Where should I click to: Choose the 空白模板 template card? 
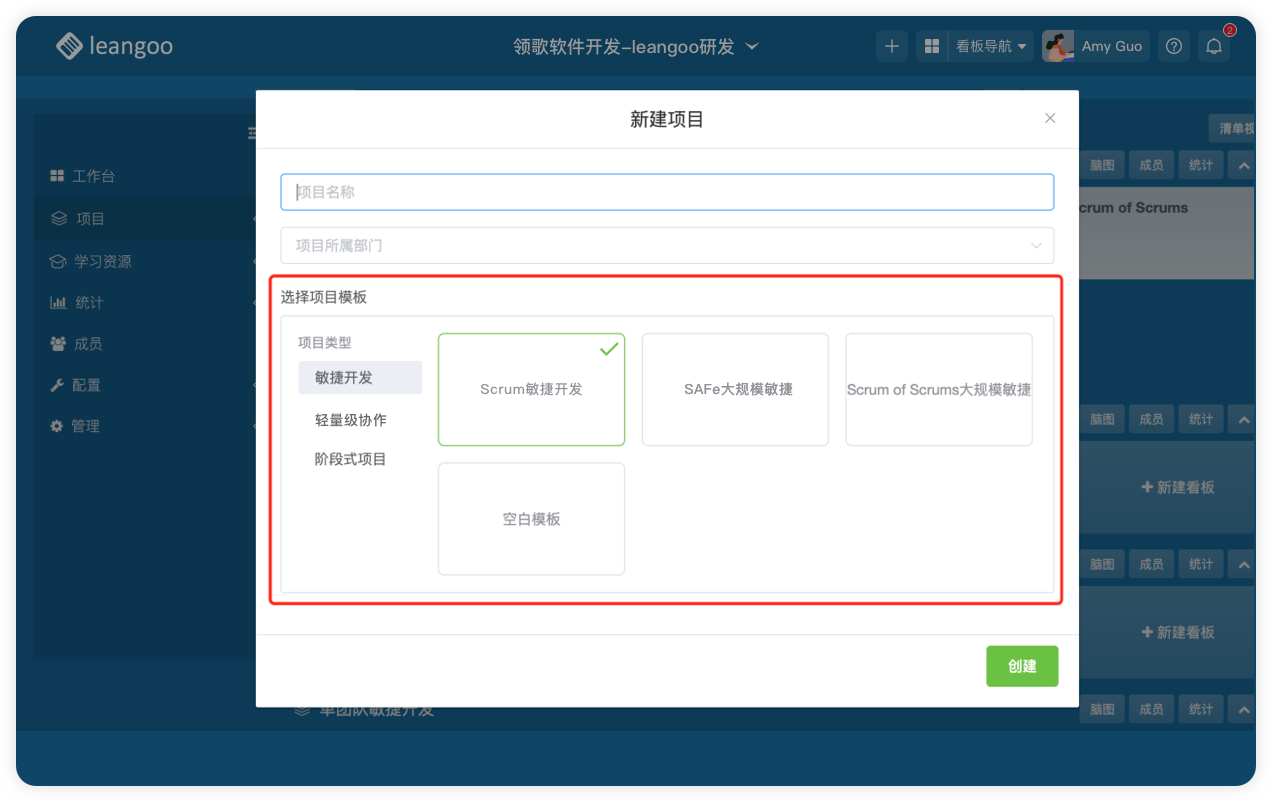coord(531,519)
